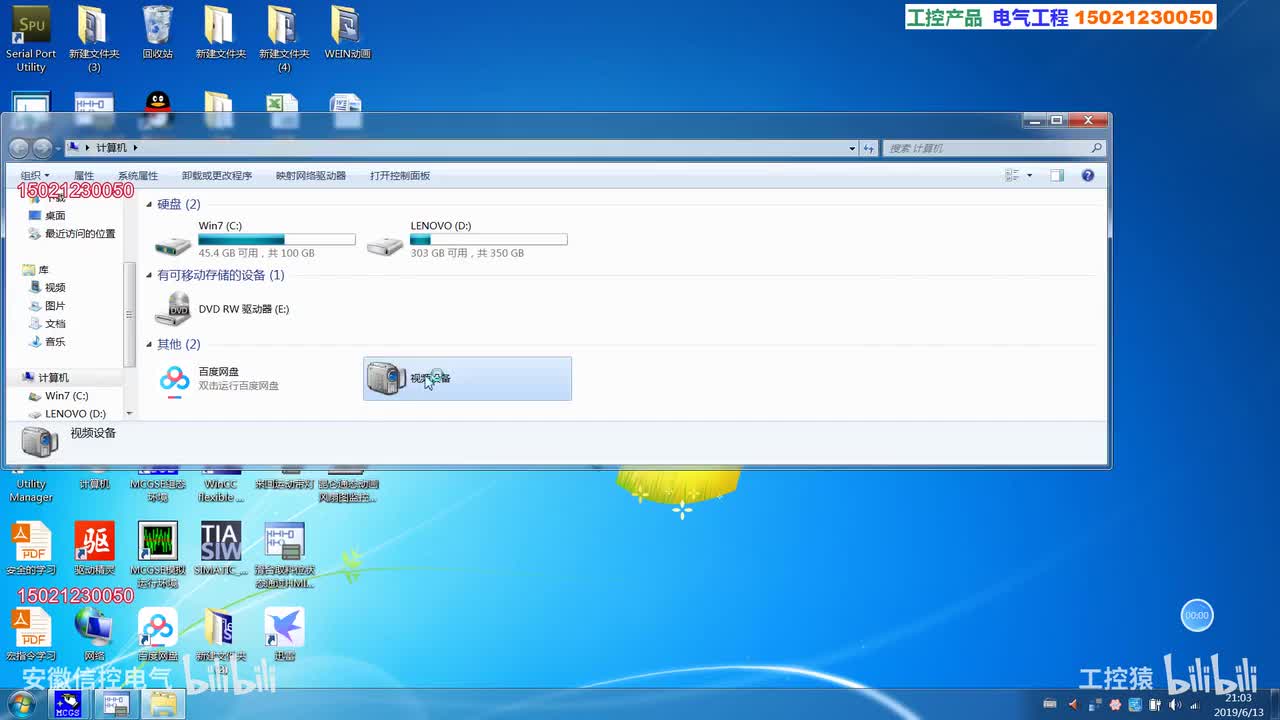The width and height of the screenshot is (1280, 720).
Task: Select 桌面 in the navigation pane
Action: pos(47,216)
